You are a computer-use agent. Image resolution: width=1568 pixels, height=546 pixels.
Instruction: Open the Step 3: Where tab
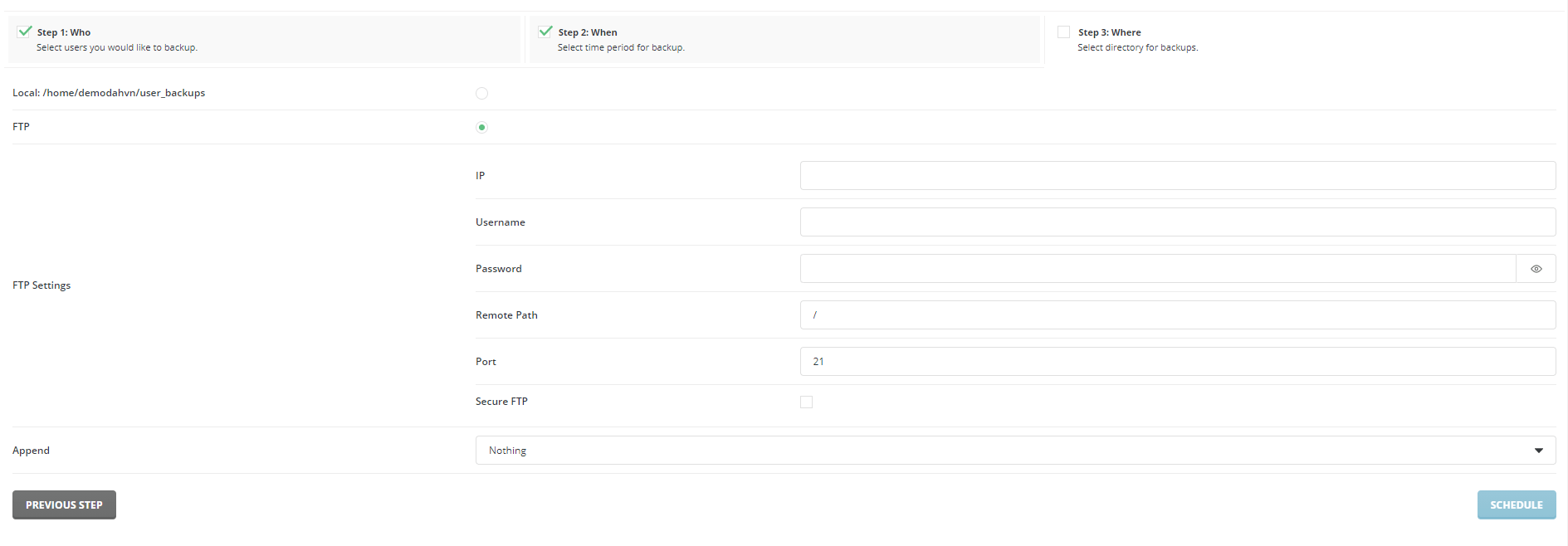pyautogui.click(x=1137, y=40)
